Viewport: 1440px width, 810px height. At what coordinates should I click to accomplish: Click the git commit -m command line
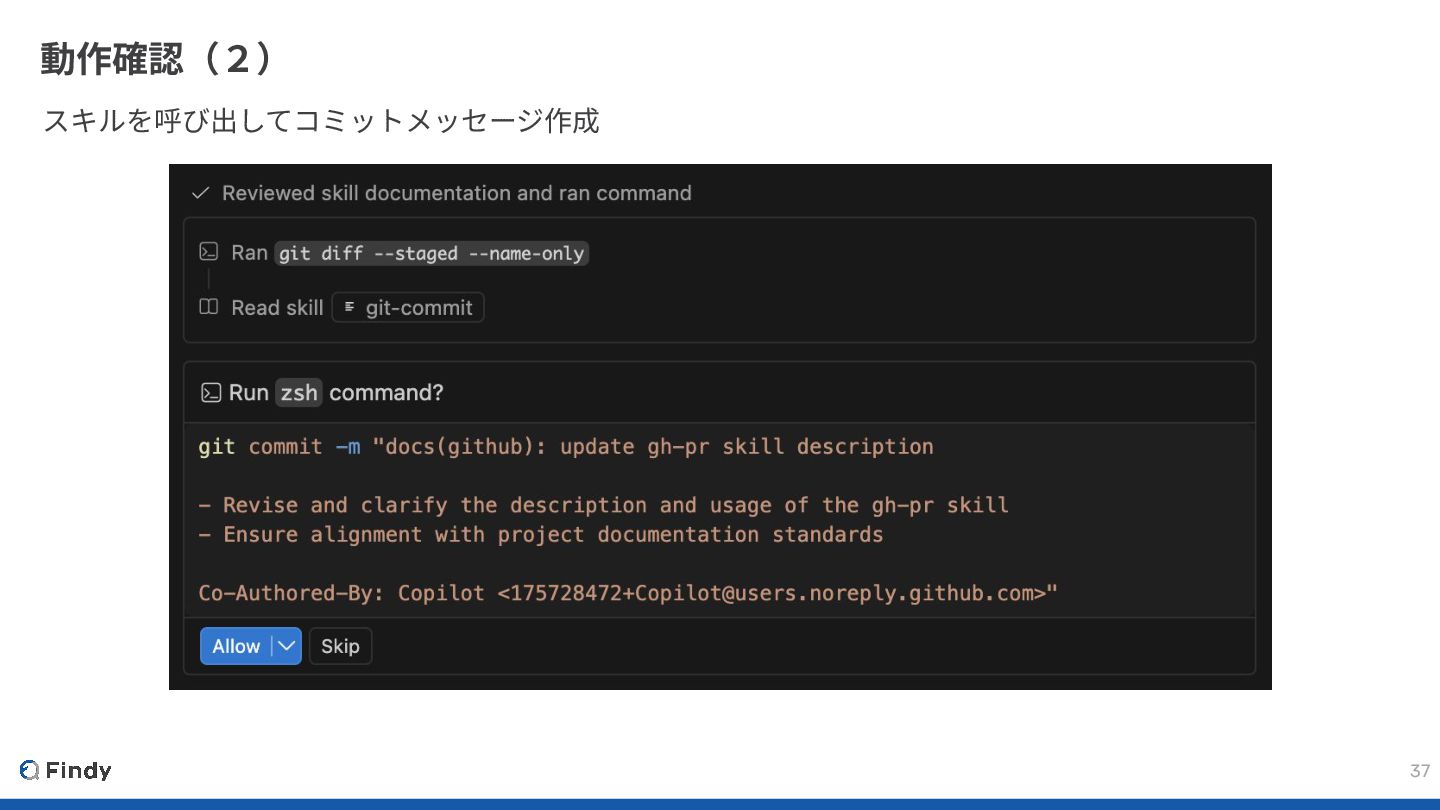tap(565, 447)
